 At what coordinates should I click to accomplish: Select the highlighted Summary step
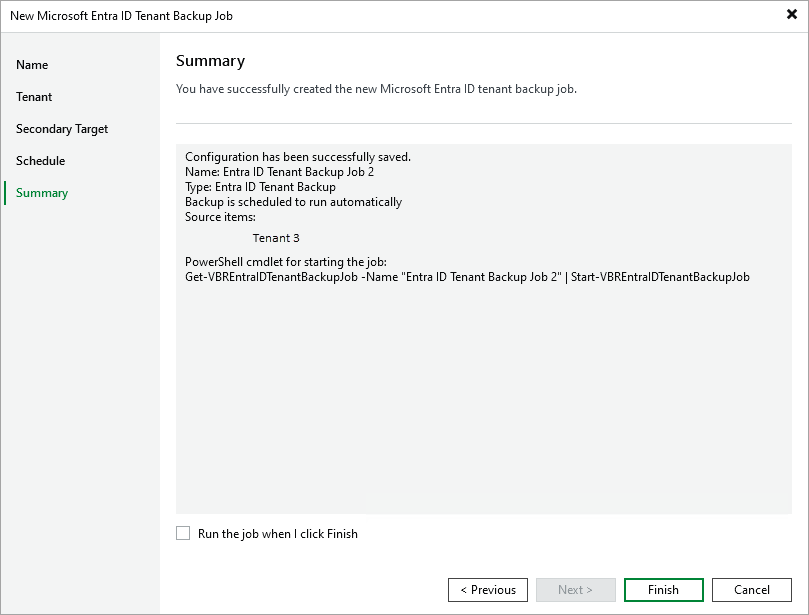coord(41,192)
